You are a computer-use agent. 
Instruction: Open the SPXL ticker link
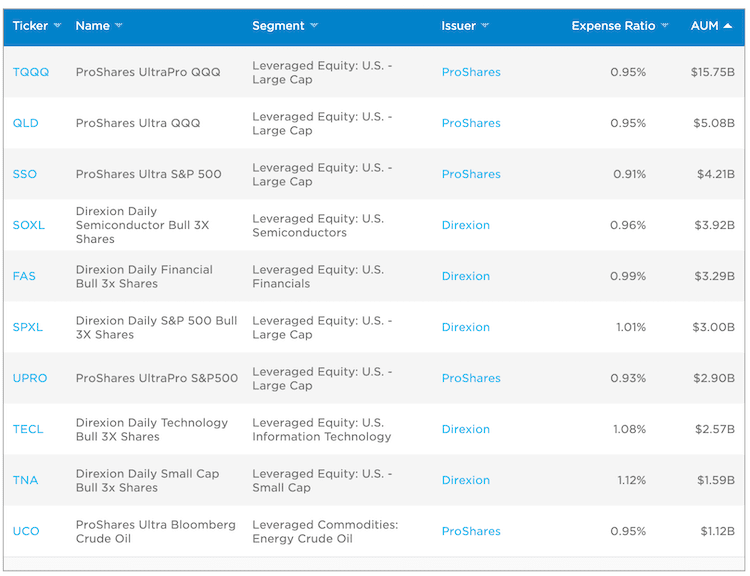pos(28,327)
